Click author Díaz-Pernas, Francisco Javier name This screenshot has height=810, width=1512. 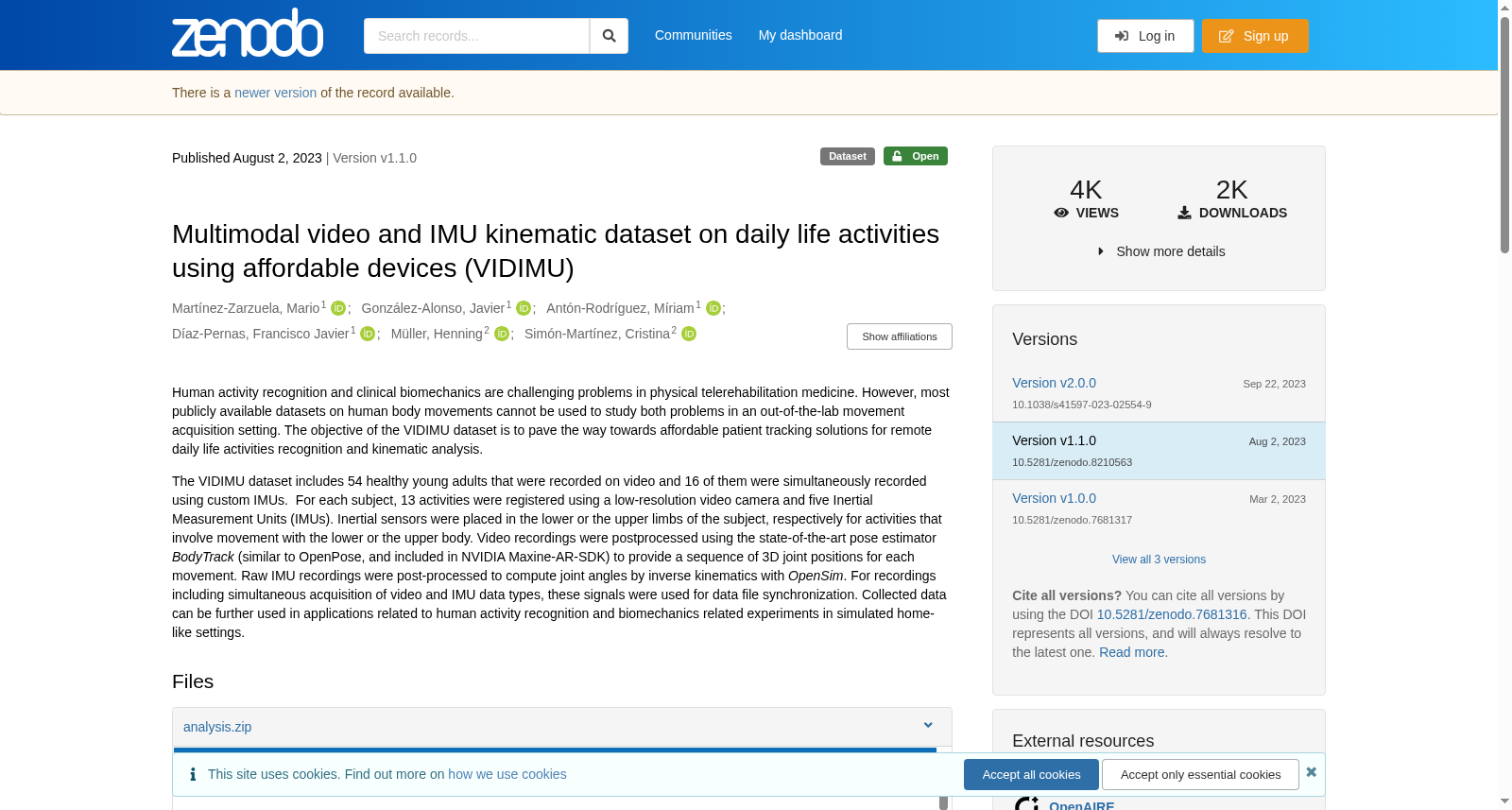261,334
